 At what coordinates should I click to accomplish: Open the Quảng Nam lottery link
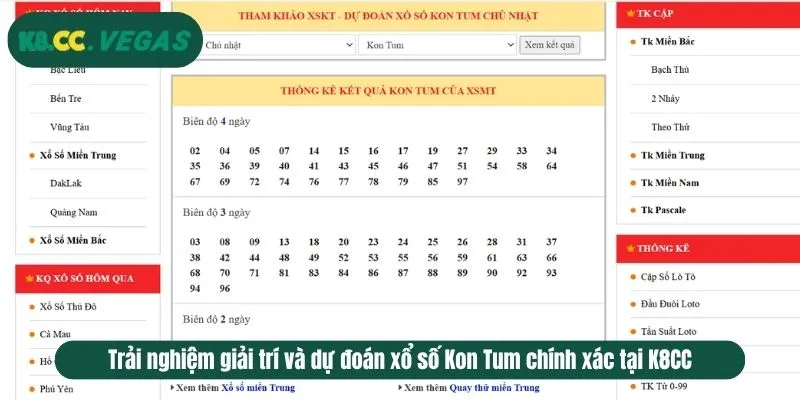pos(73,212)
